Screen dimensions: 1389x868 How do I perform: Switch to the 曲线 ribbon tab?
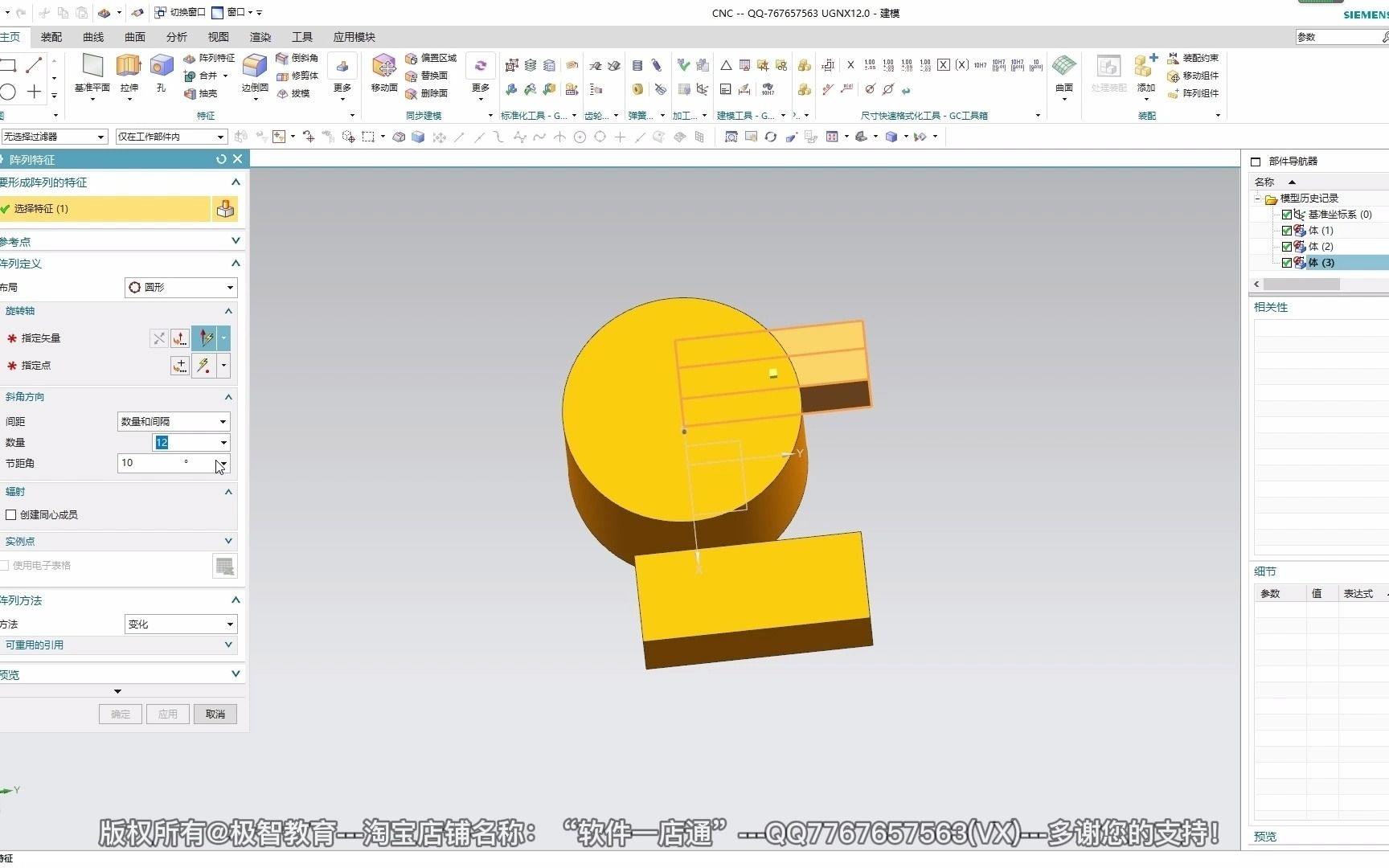[92, 37]
